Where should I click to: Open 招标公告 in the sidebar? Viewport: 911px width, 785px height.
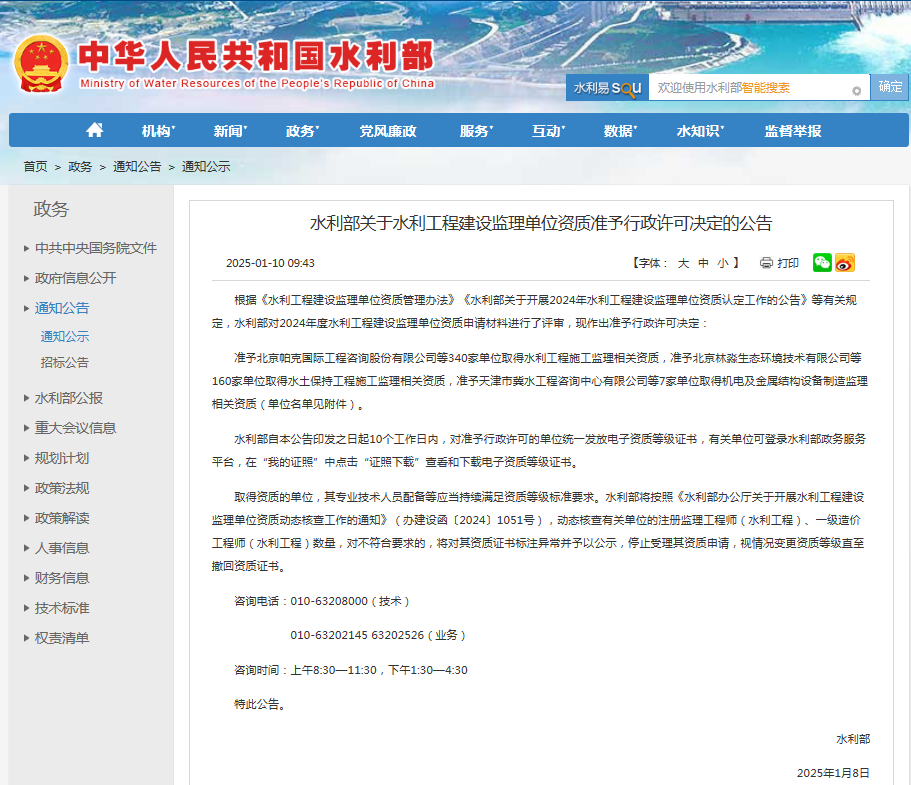[x=65, y=362]
